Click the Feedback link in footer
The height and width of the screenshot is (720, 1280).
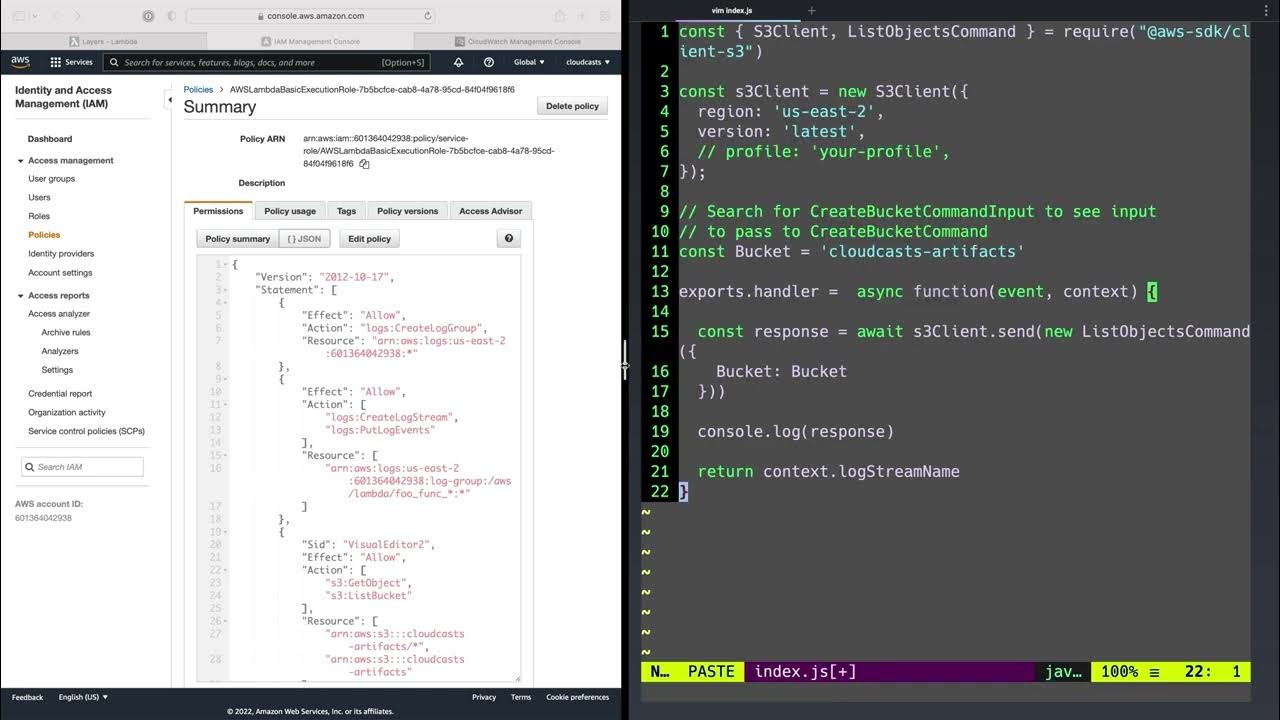28,697
